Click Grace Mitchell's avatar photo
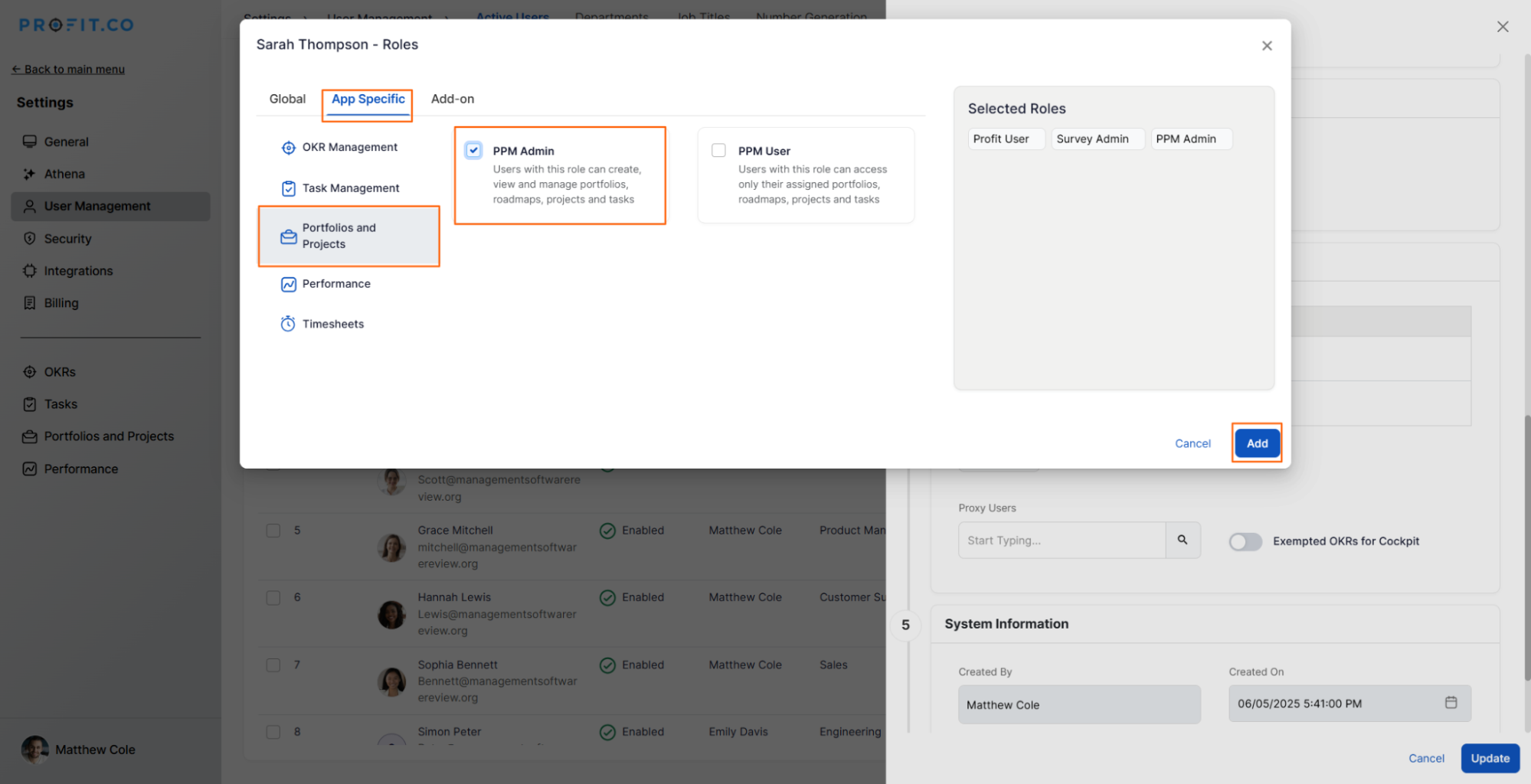The width and height of the screenshot is (1531, 784). click(391, 547)
